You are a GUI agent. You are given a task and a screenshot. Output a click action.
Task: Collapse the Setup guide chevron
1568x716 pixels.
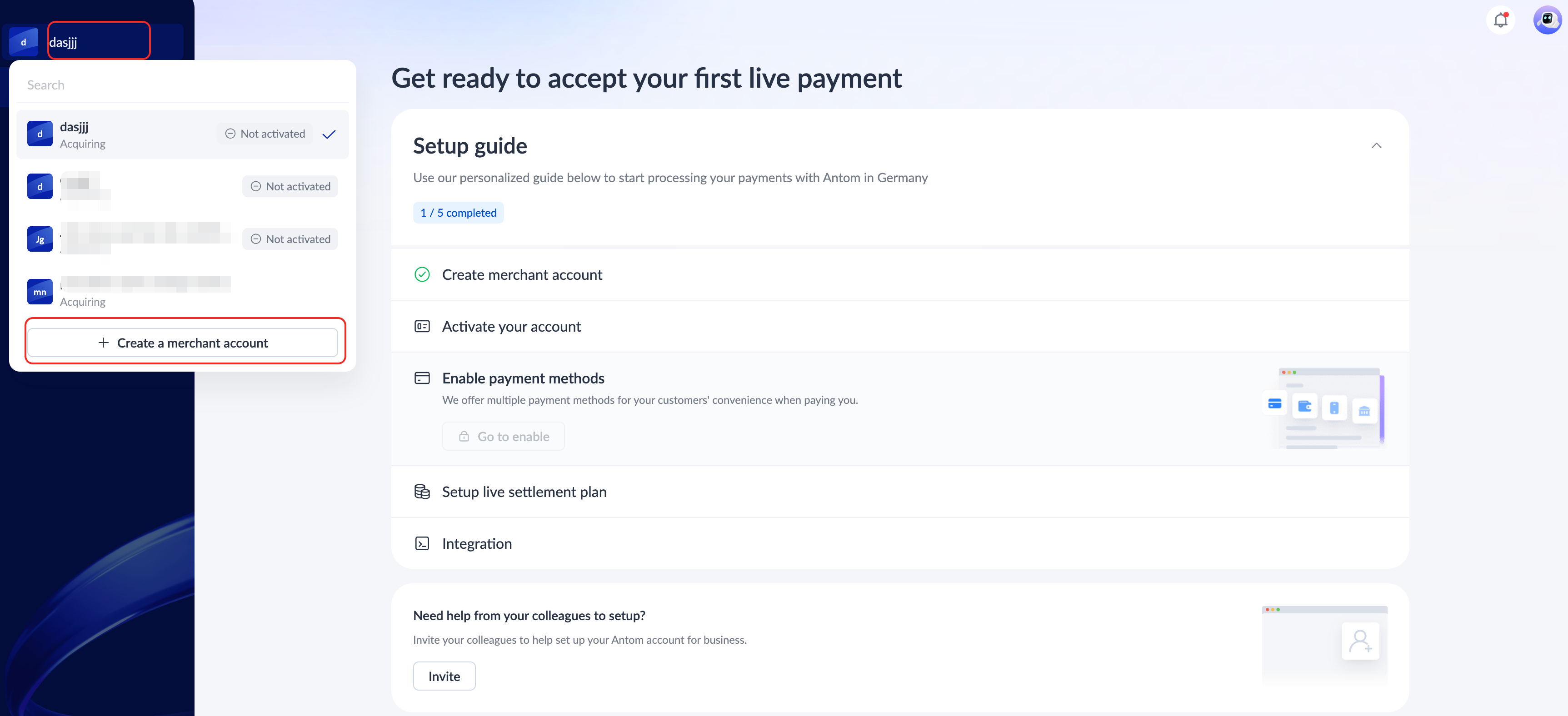[x=1376, y=145]
